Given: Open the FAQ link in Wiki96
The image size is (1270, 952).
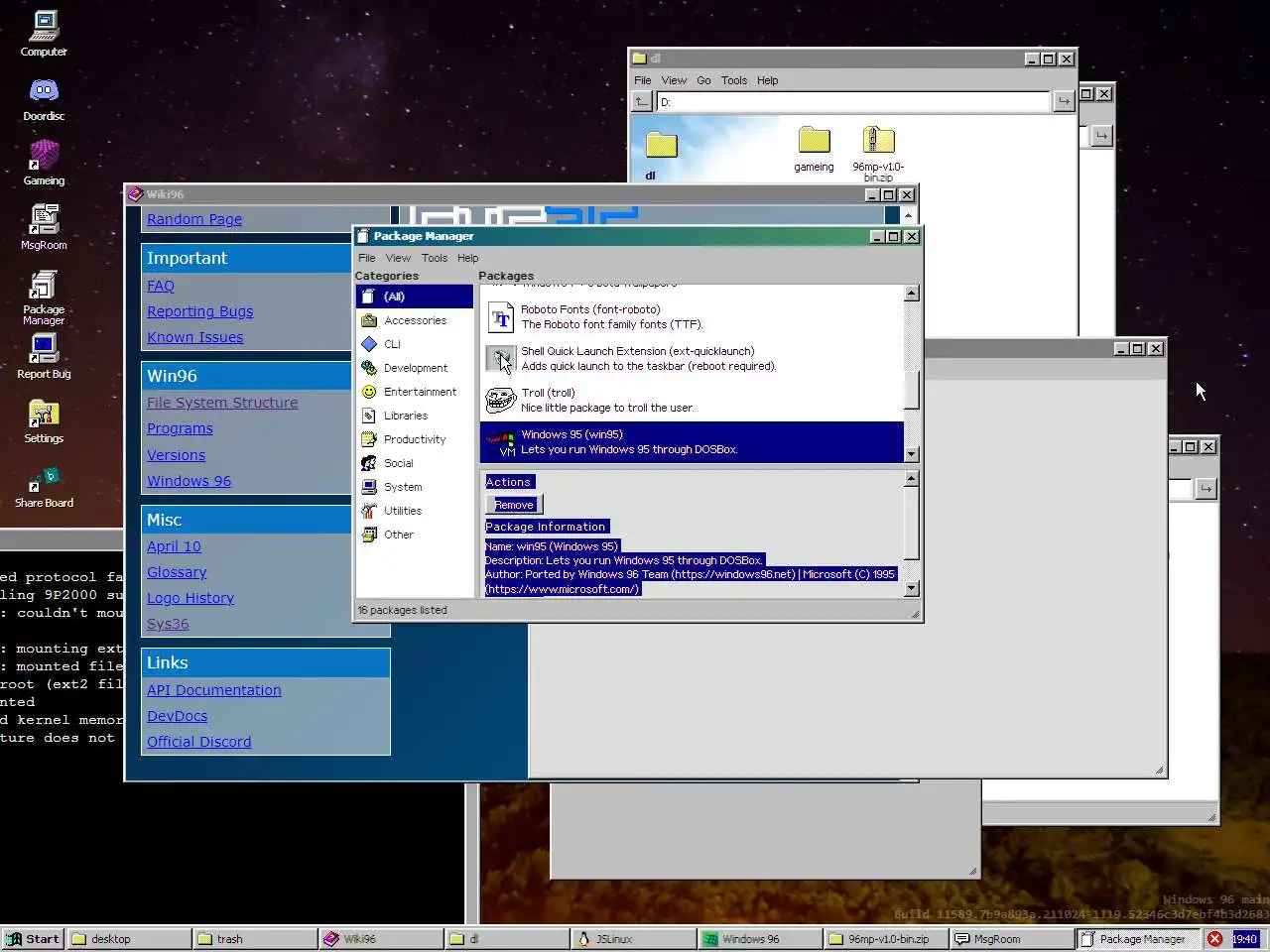Looking at the screenshot, I should click(161, 286).
